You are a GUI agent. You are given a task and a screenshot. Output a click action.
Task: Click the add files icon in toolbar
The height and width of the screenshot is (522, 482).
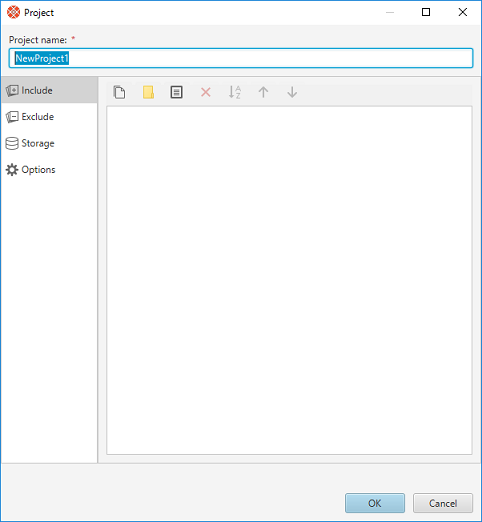119,92
